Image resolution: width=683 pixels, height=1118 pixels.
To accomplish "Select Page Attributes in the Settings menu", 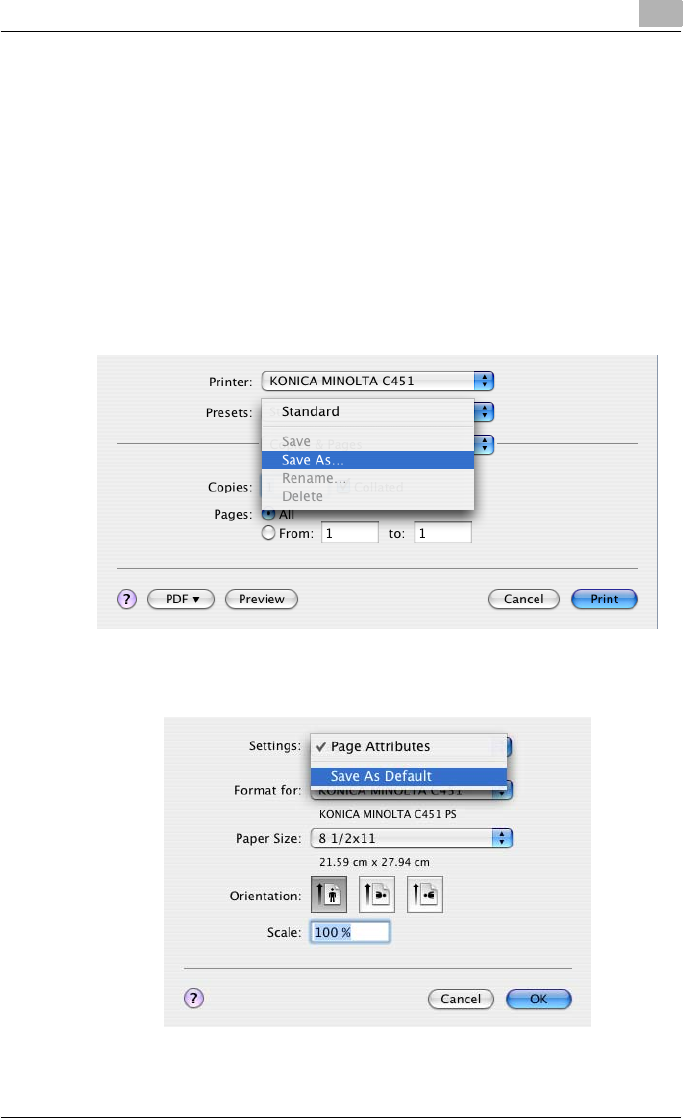I will click(380, 746).
